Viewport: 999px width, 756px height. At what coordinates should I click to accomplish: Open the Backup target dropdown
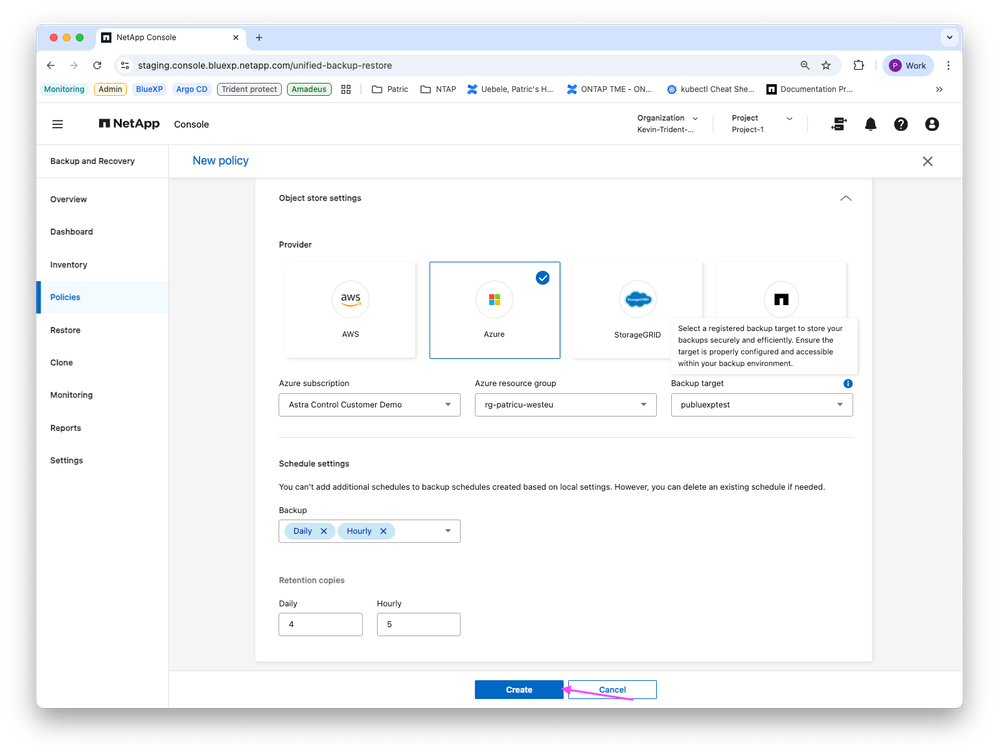point(761,405)
